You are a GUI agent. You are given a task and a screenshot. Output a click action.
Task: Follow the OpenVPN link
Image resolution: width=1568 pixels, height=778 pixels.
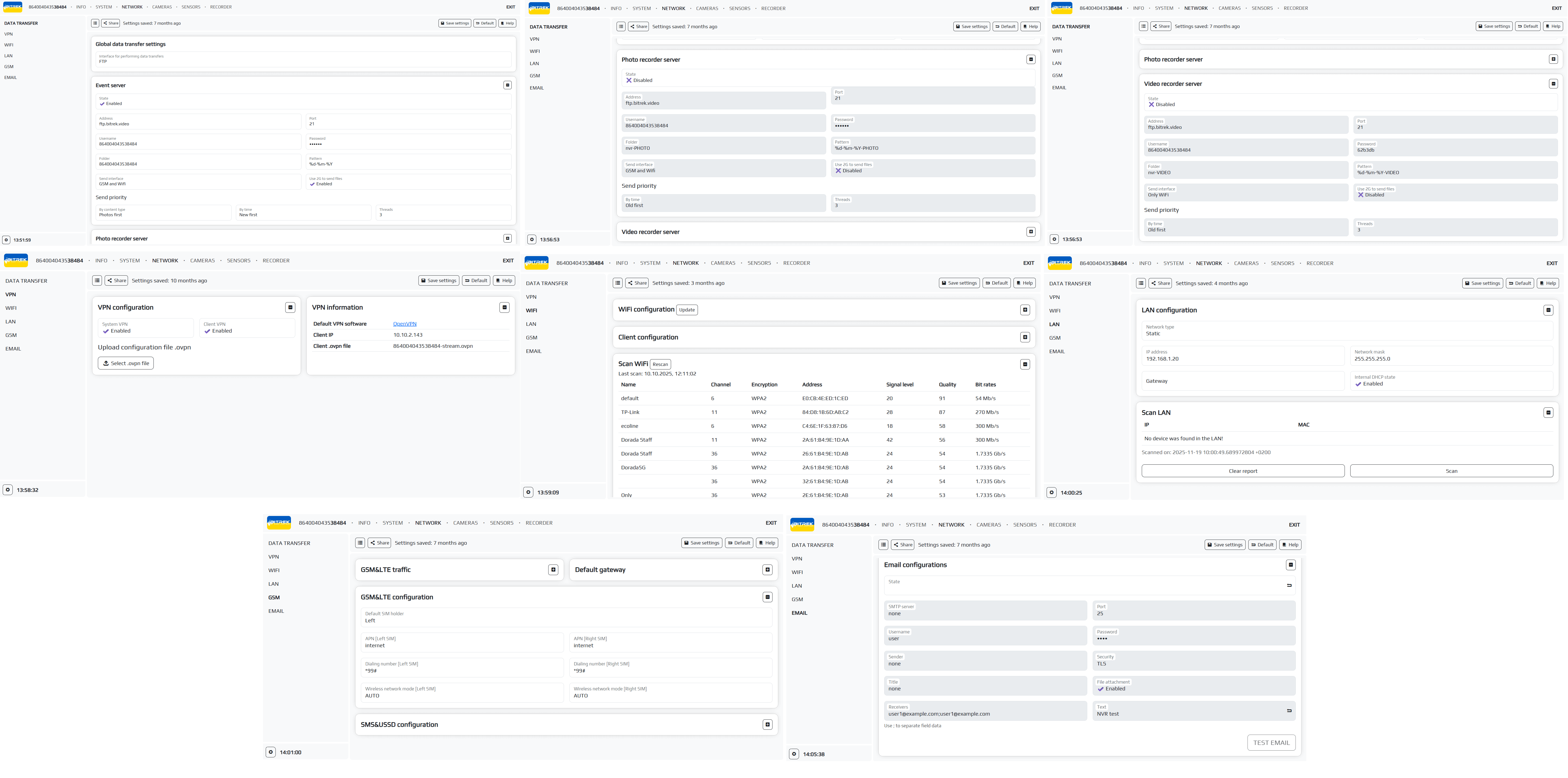coord(404,324)
